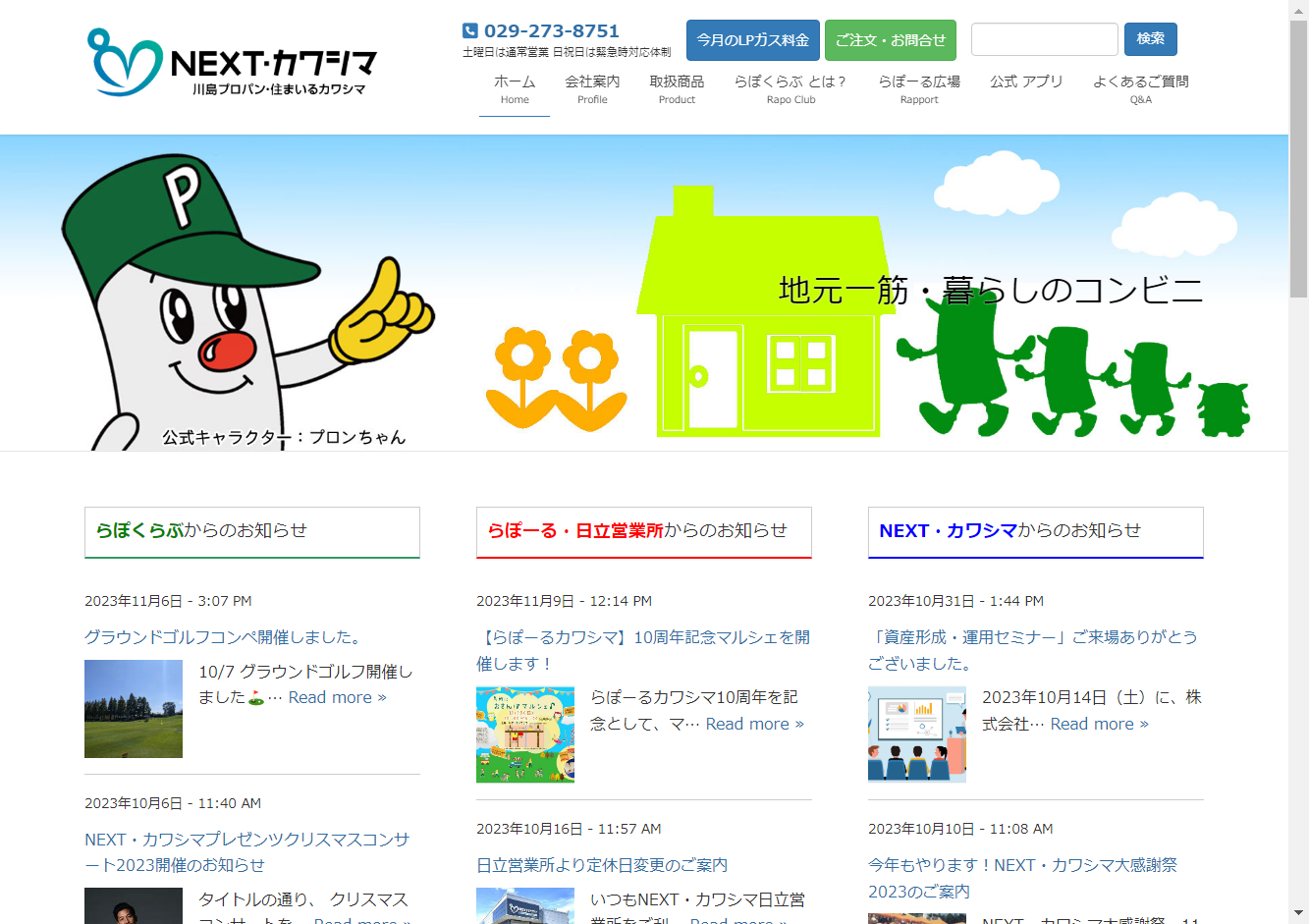Image resolution: width=1309 pixels, height=924 pixels.
Task: Click Read more for 資産形成 seminar post
Action: coord(1099,724)
